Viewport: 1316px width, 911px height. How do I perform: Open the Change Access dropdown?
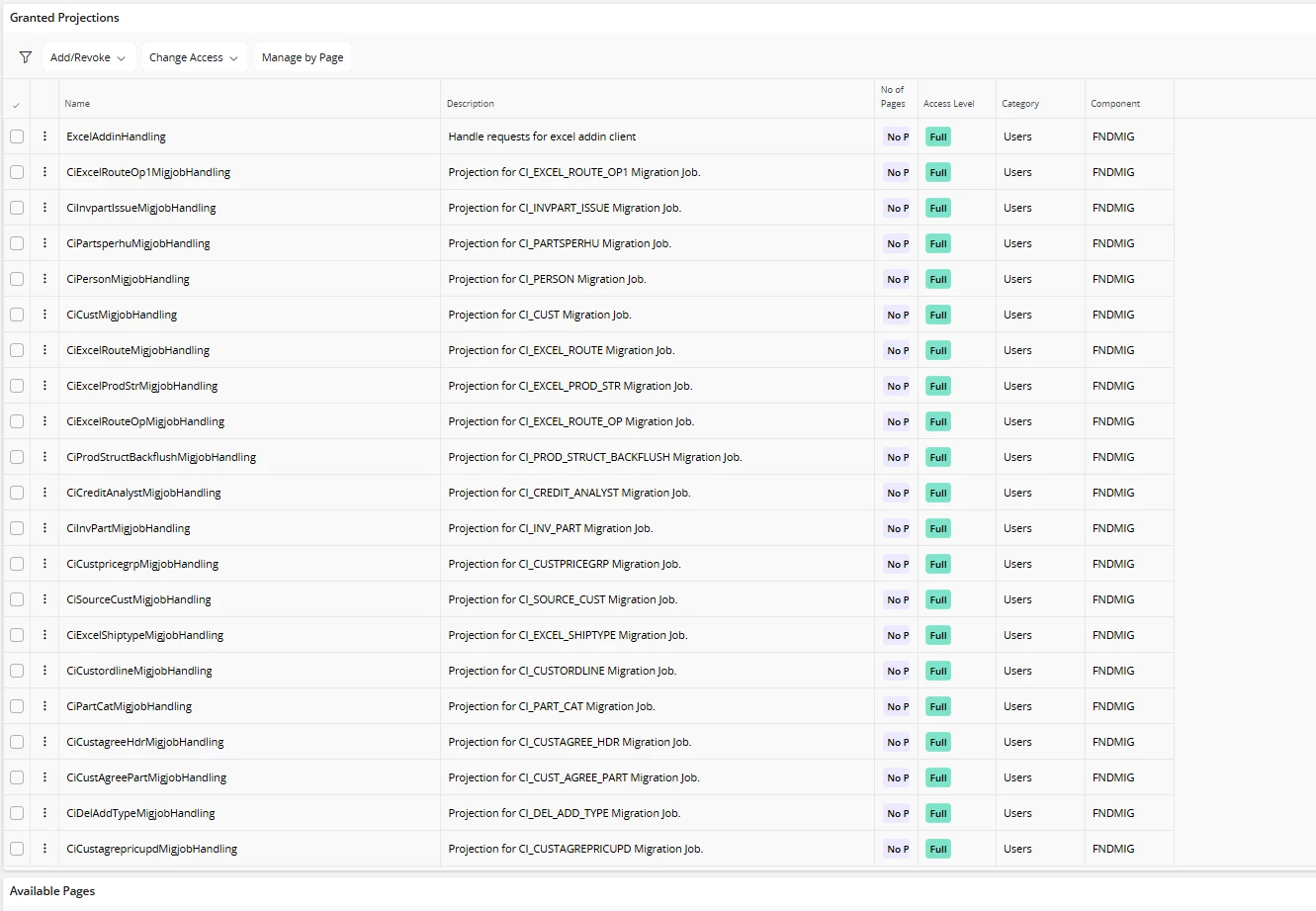coord(194,57)
